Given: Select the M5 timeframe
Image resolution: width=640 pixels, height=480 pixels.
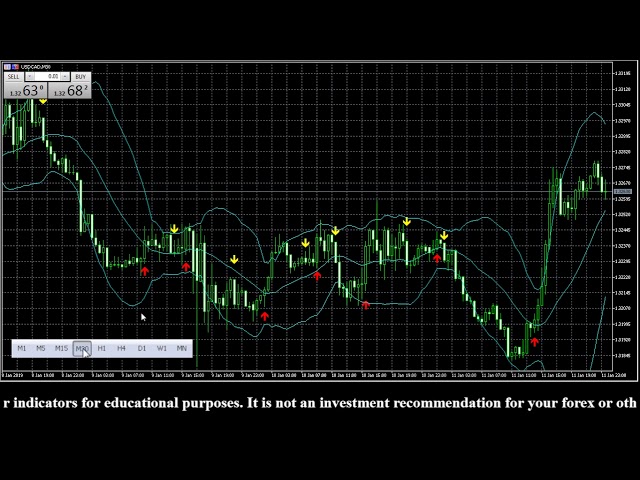Looking at the screenshot, I should 41,348.
